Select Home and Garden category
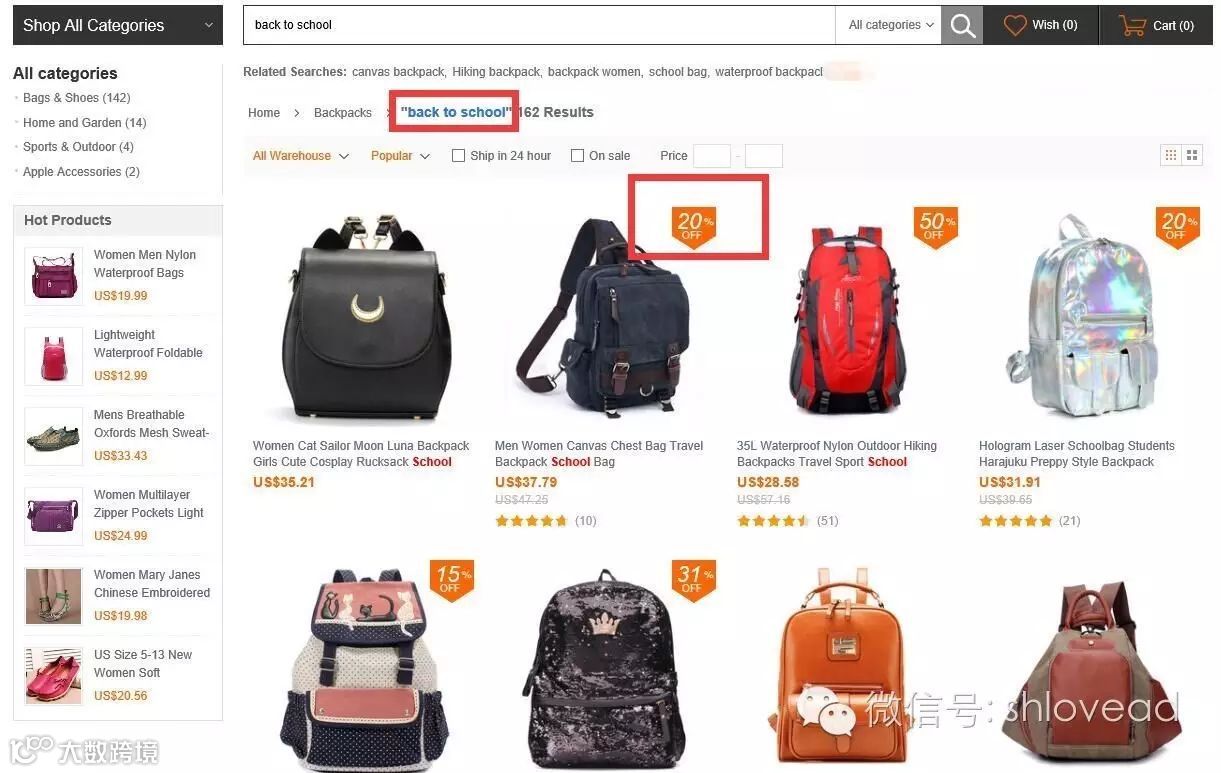The width and height of the screenshot is (1221, 773). click(x=85, y=123)
